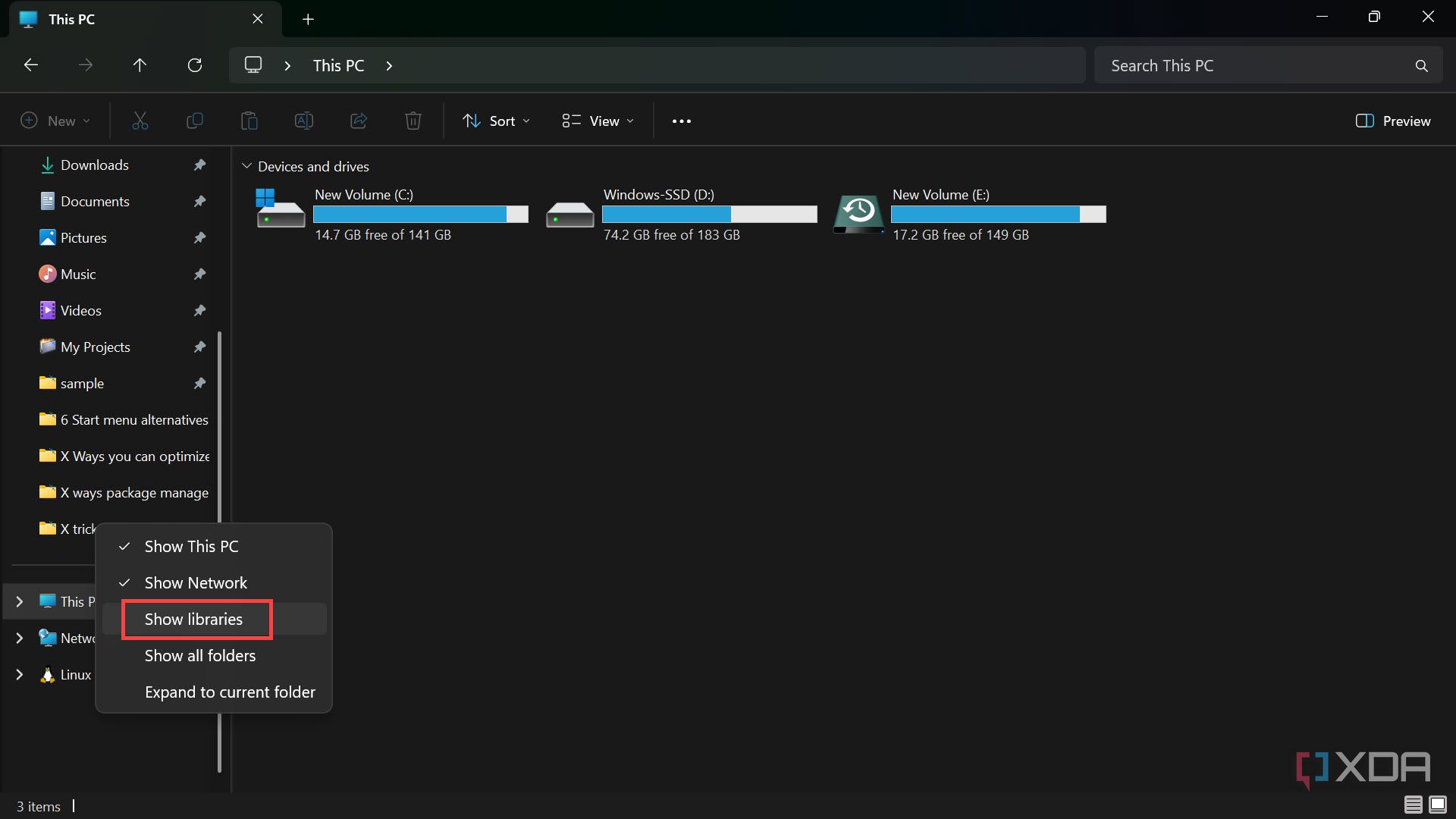Click the Delete trash can icon
1456x819 pixels.
coord(413,121)
